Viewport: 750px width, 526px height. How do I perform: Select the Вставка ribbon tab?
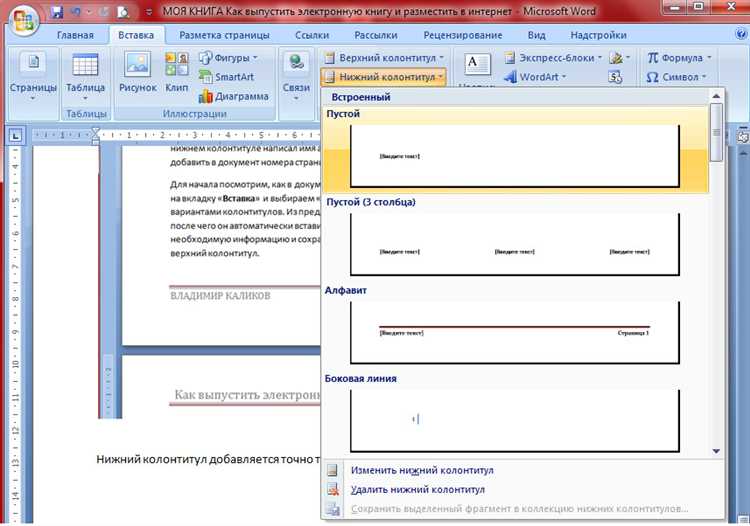136,35
